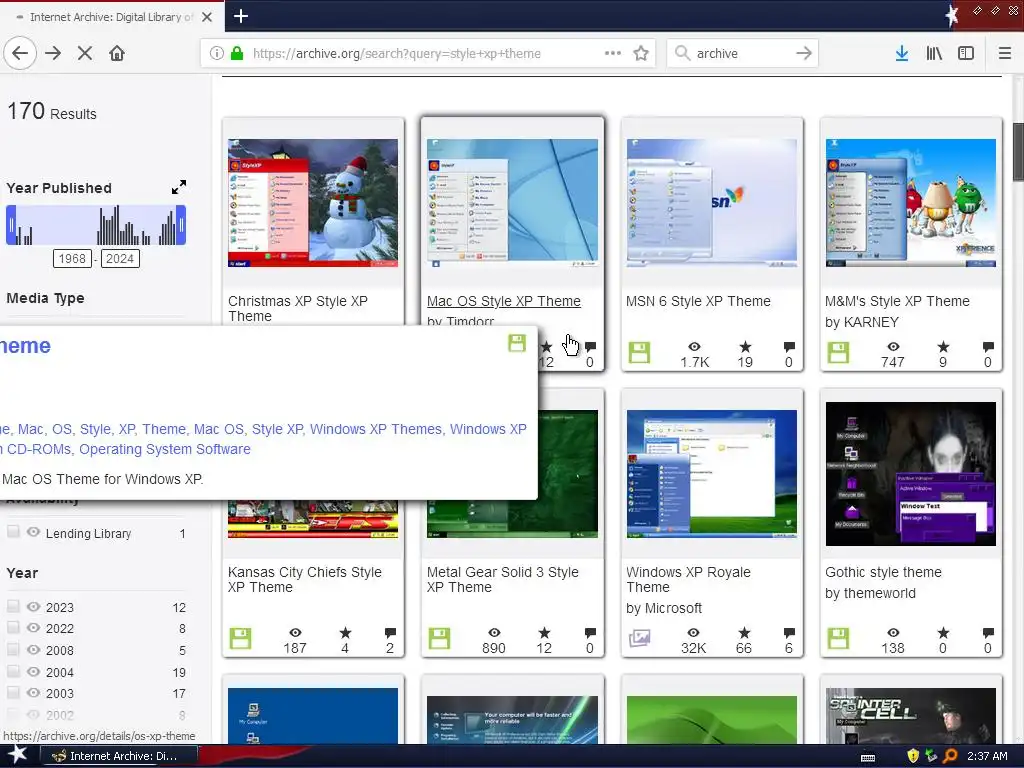Open page actions three-dot menu
The image size is (1024, 768).
pyautogui.click(x=613, y=53)
